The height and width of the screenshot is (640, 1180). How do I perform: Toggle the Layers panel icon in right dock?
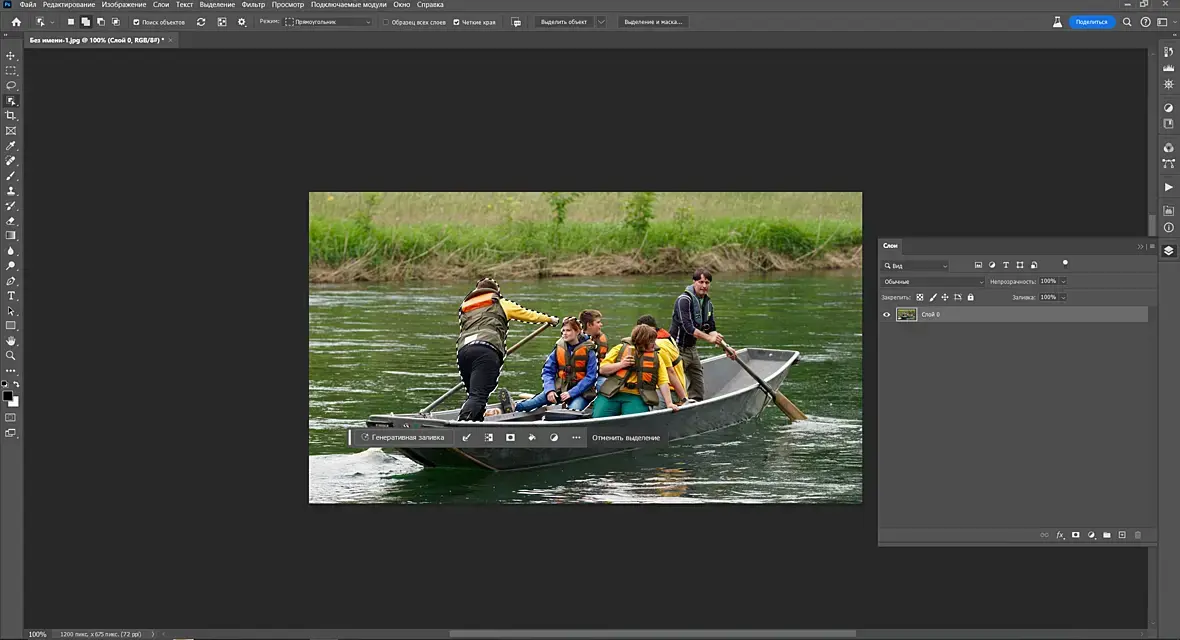(1168, 251)
